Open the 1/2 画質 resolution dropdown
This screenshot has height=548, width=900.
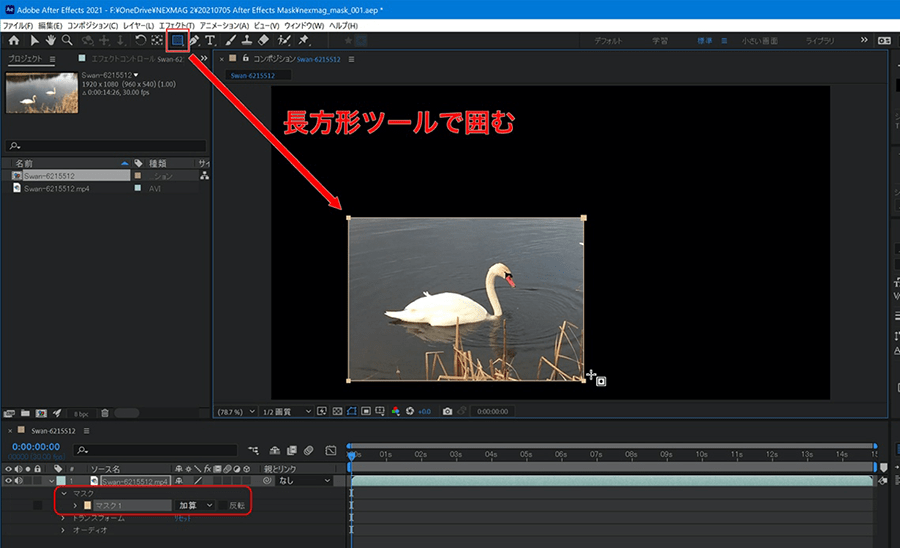tap(279, 410)
